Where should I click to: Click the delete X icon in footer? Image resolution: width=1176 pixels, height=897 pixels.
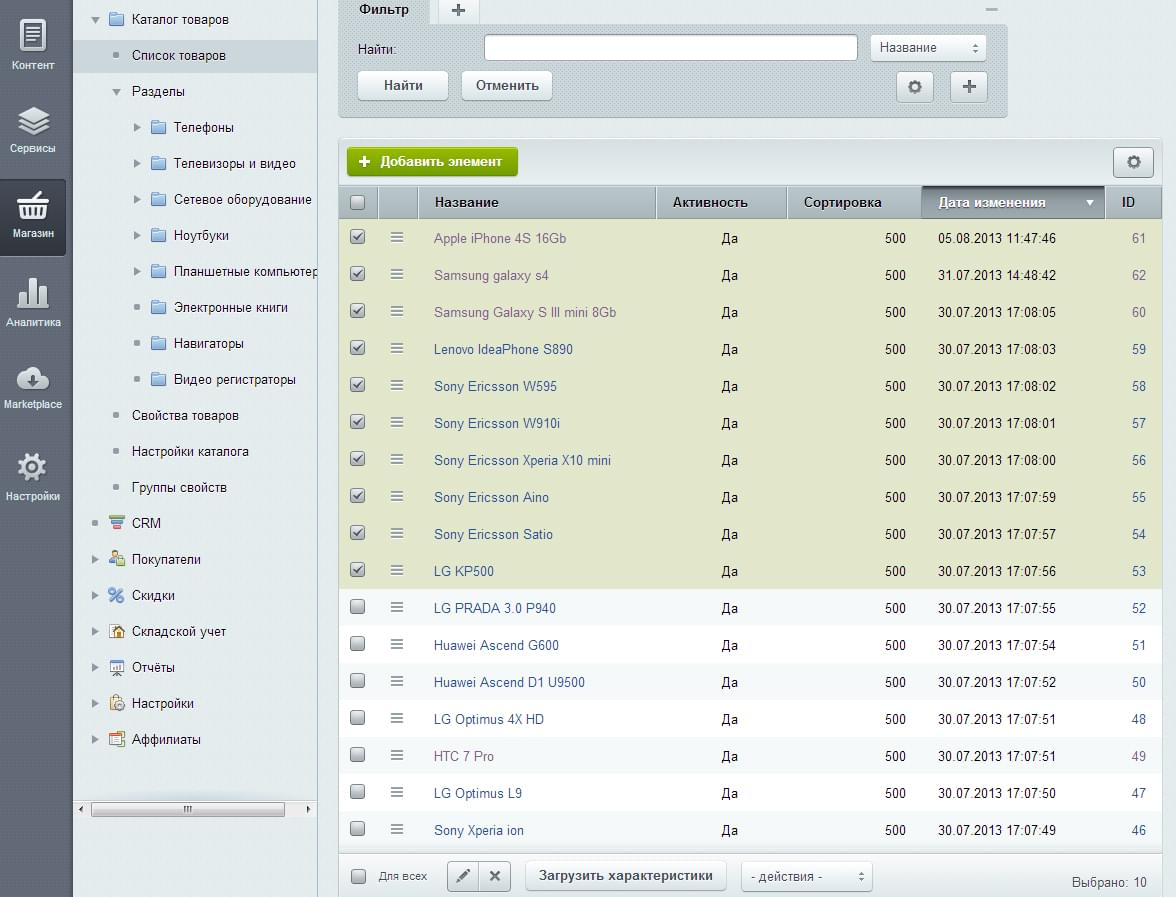495,875
